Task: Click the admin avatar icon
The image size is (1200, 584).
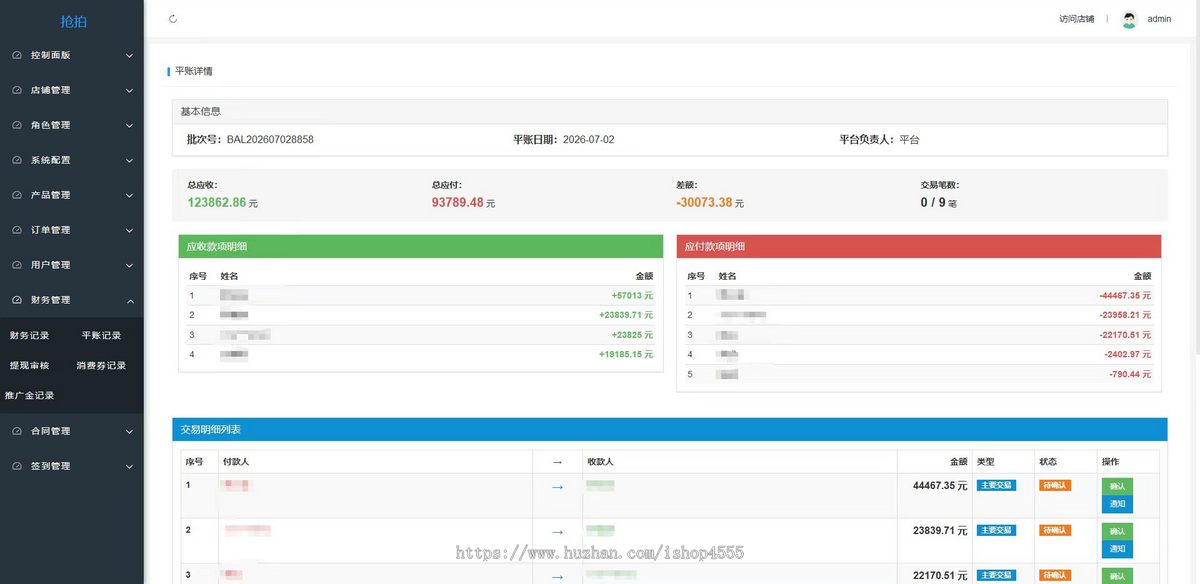Action: 1129,19
